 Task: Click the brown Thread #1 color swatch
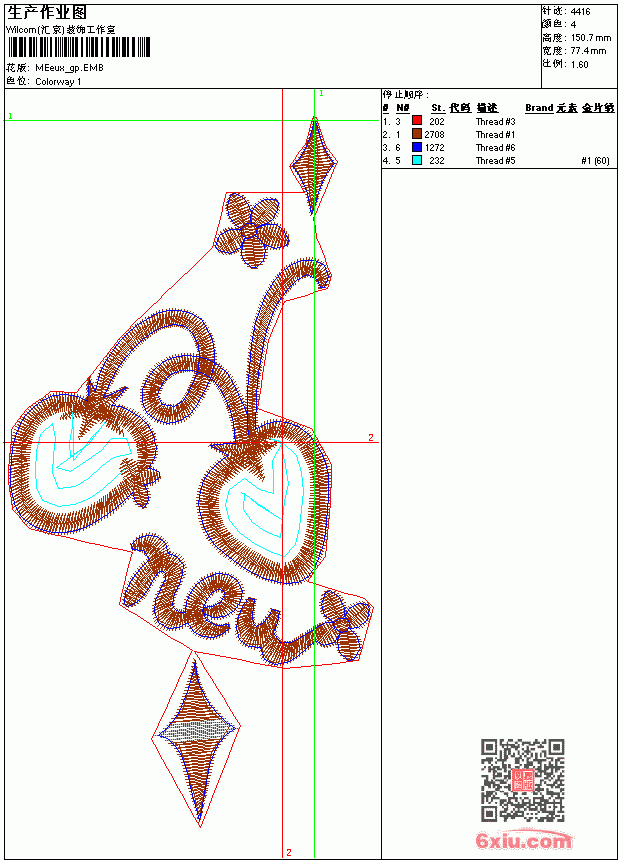pos(417,134)
